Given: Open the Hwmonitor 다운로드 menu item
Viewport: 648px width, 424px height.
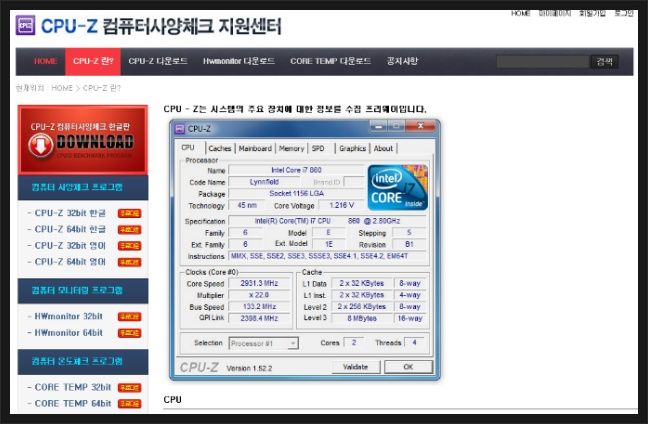Looking at the screenshot, I should tap(239, 61).
